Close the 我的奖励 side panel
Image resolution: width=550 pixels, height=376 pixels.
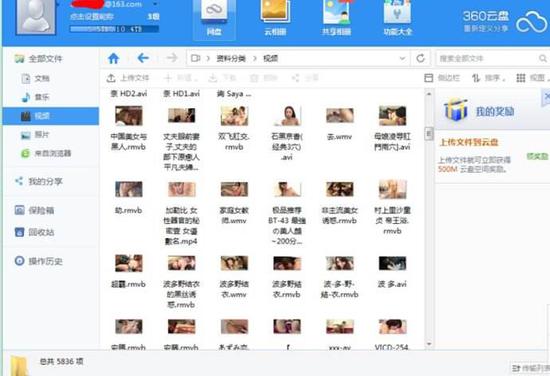tap(546, 96)
